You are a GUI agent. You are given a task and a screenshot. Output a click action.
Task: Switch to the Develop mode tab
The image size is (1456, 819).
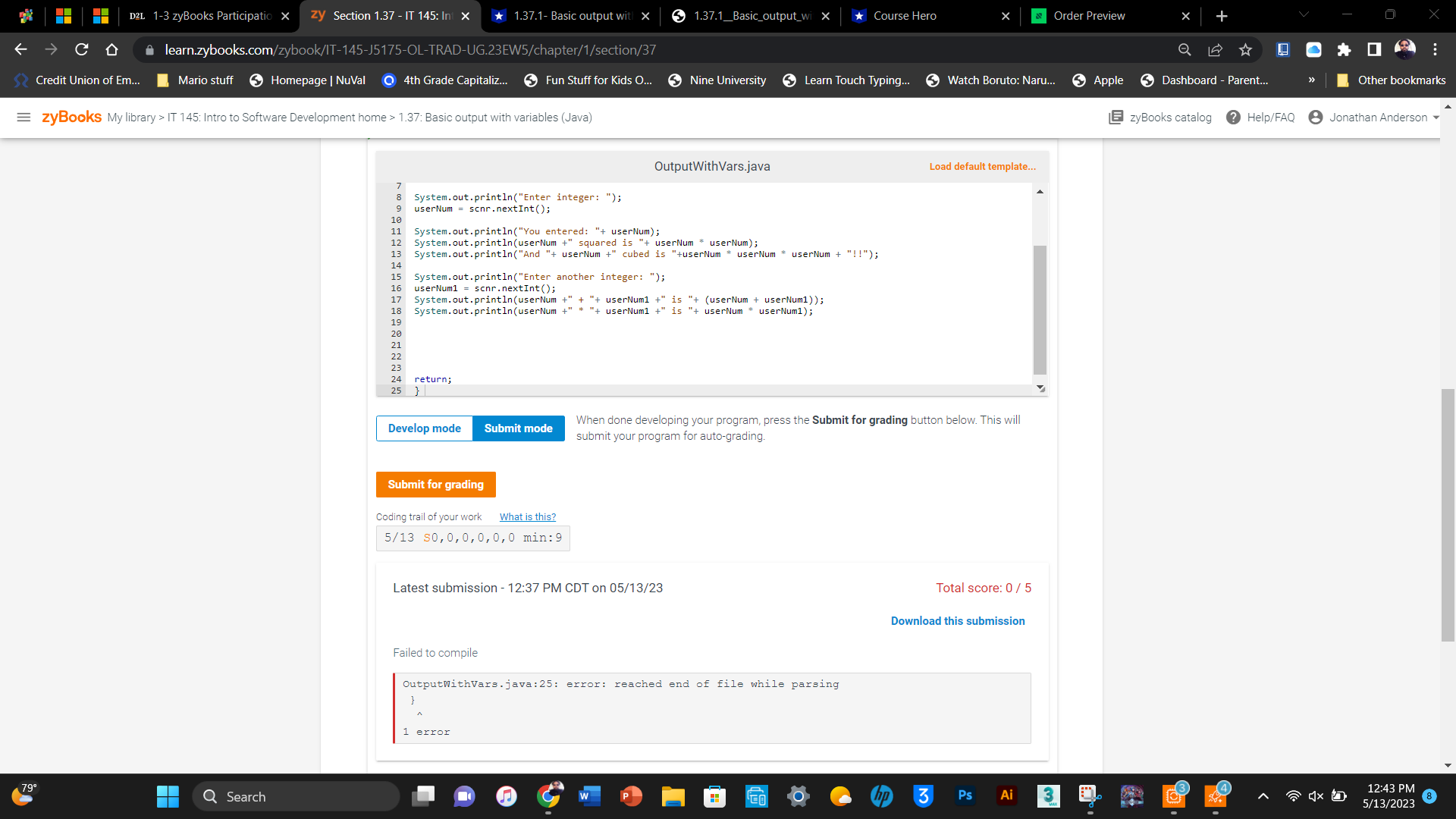(424, 428)
